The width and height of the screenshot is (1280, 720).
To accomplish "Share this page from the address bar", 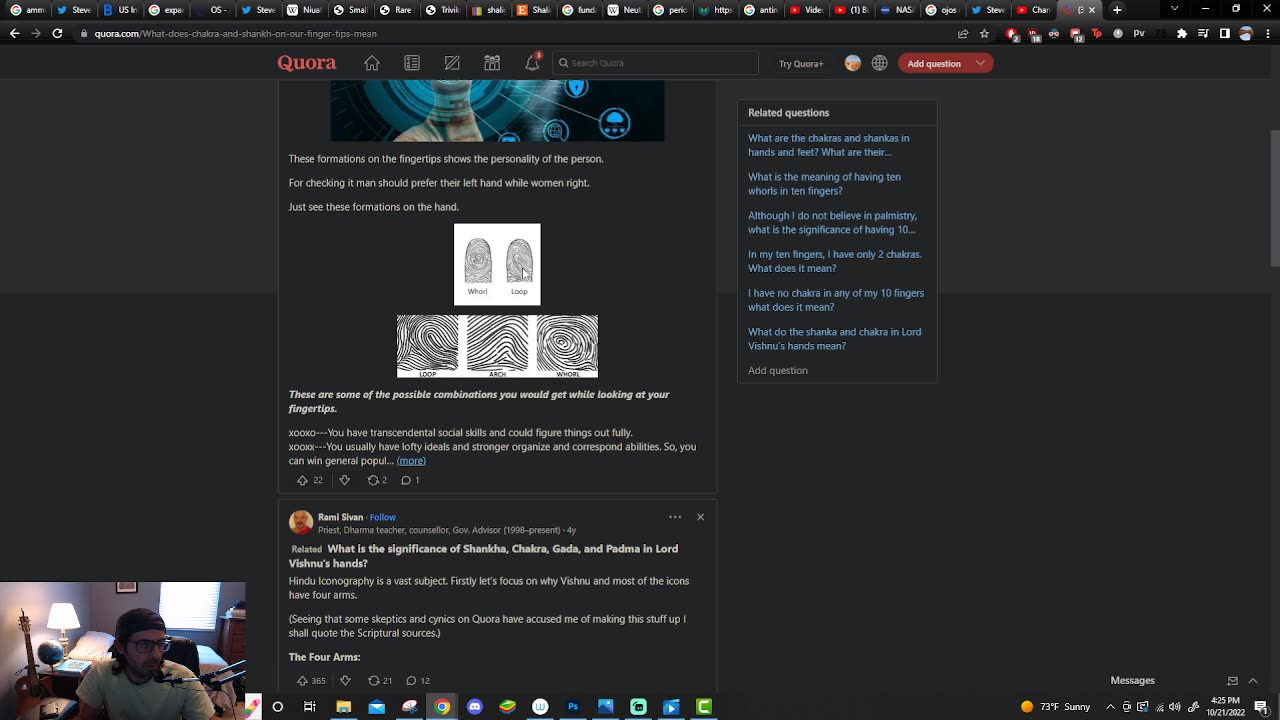I will (x=963, y=33).
